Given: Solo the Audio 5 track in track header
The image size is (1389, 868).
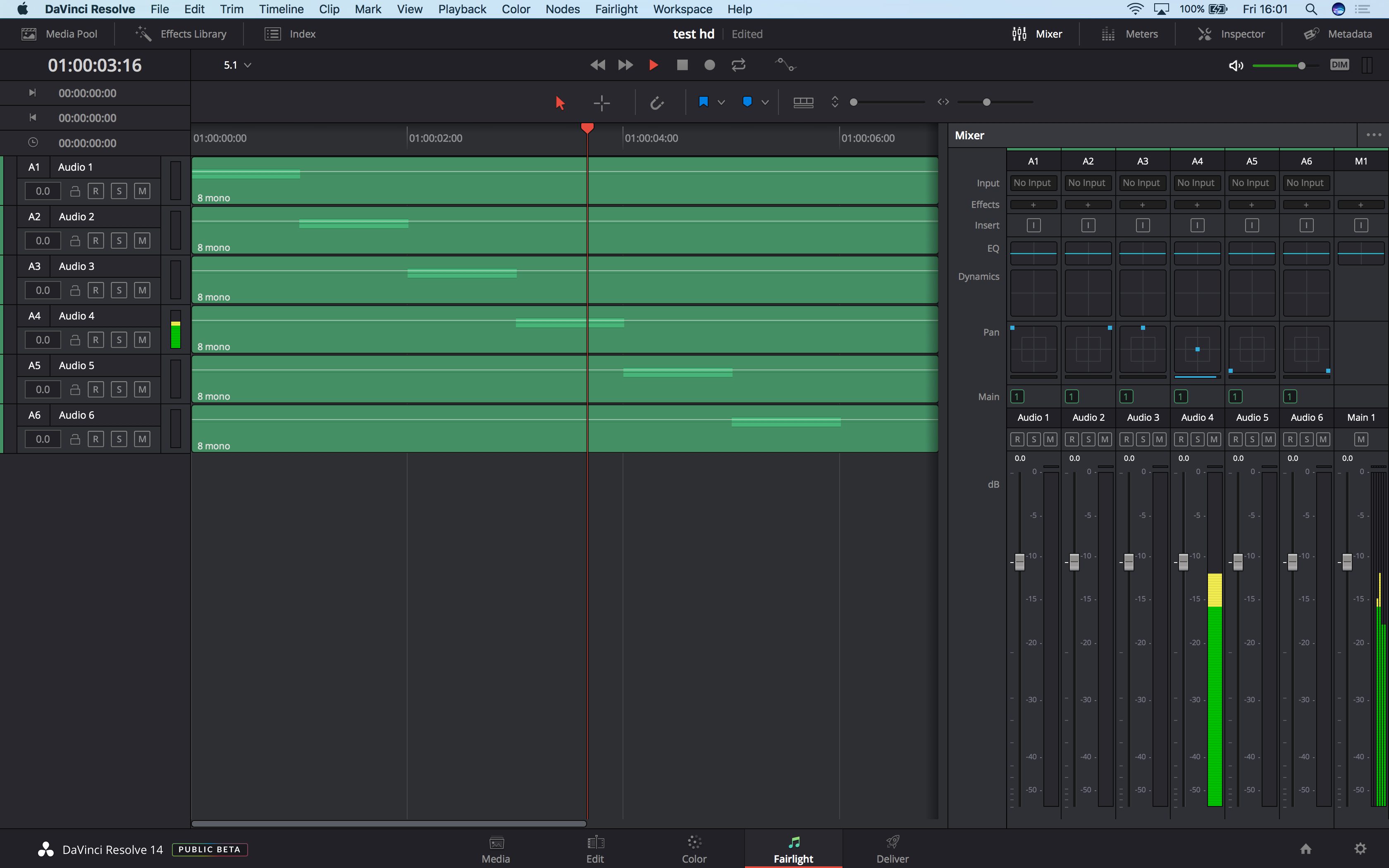Looking at the screenshot, I should (x=119, y=389).
